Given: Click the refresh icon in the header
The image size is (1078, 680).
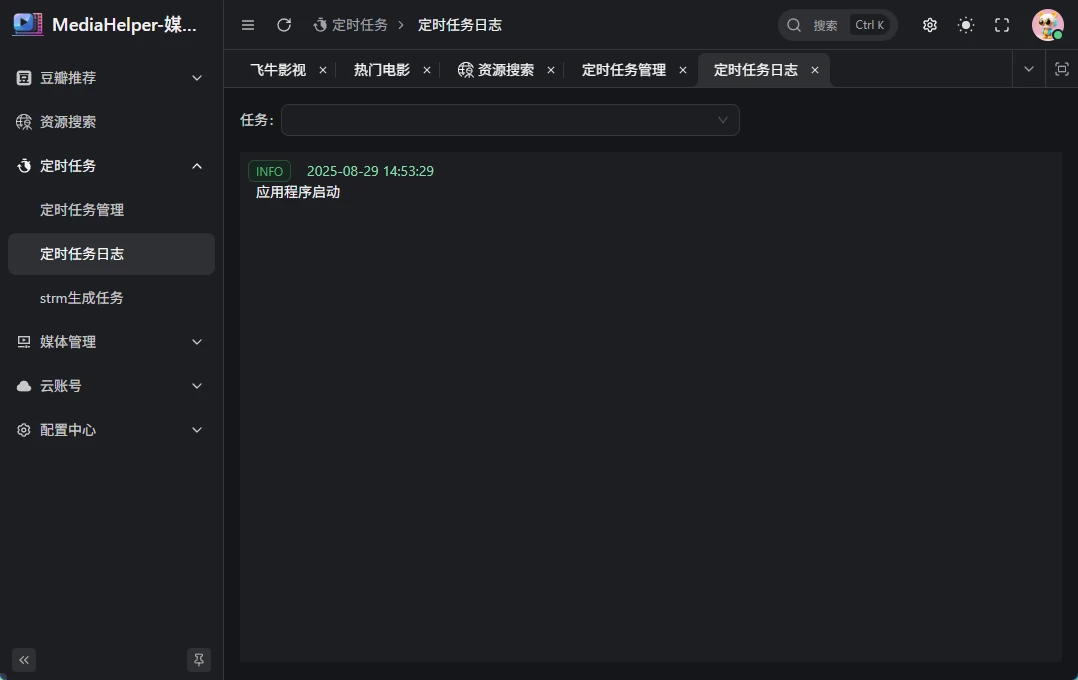Looking at the screenshot, I should click(284, 25).
